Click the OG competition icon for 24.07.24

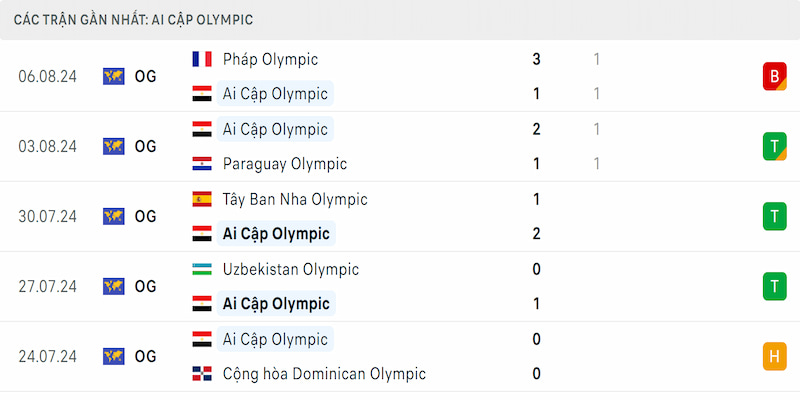click(113, 356)
